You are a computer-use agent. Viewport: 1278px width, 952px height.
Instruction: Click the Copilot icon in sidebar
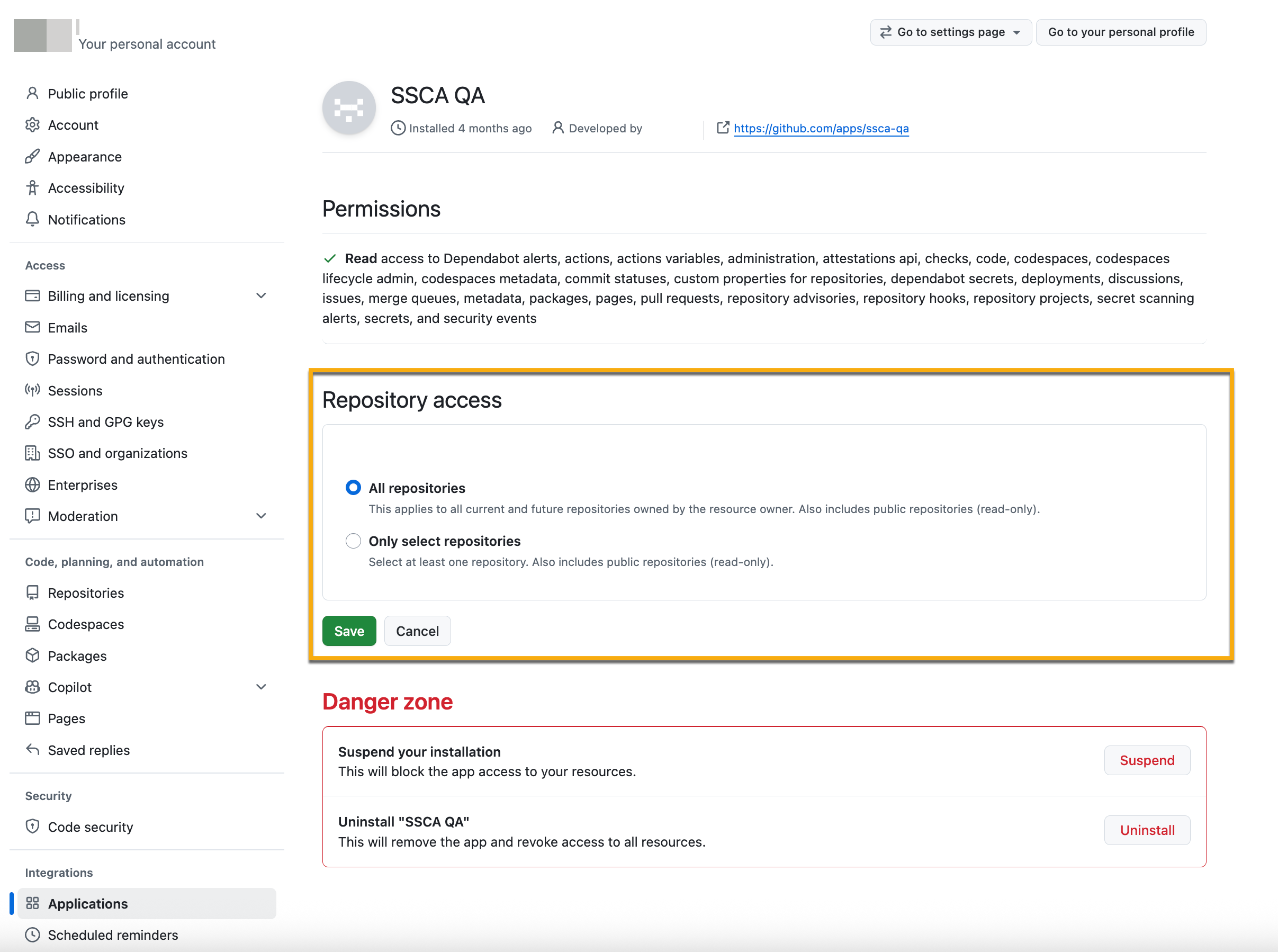pyautogui.click(x=32, y=687)
